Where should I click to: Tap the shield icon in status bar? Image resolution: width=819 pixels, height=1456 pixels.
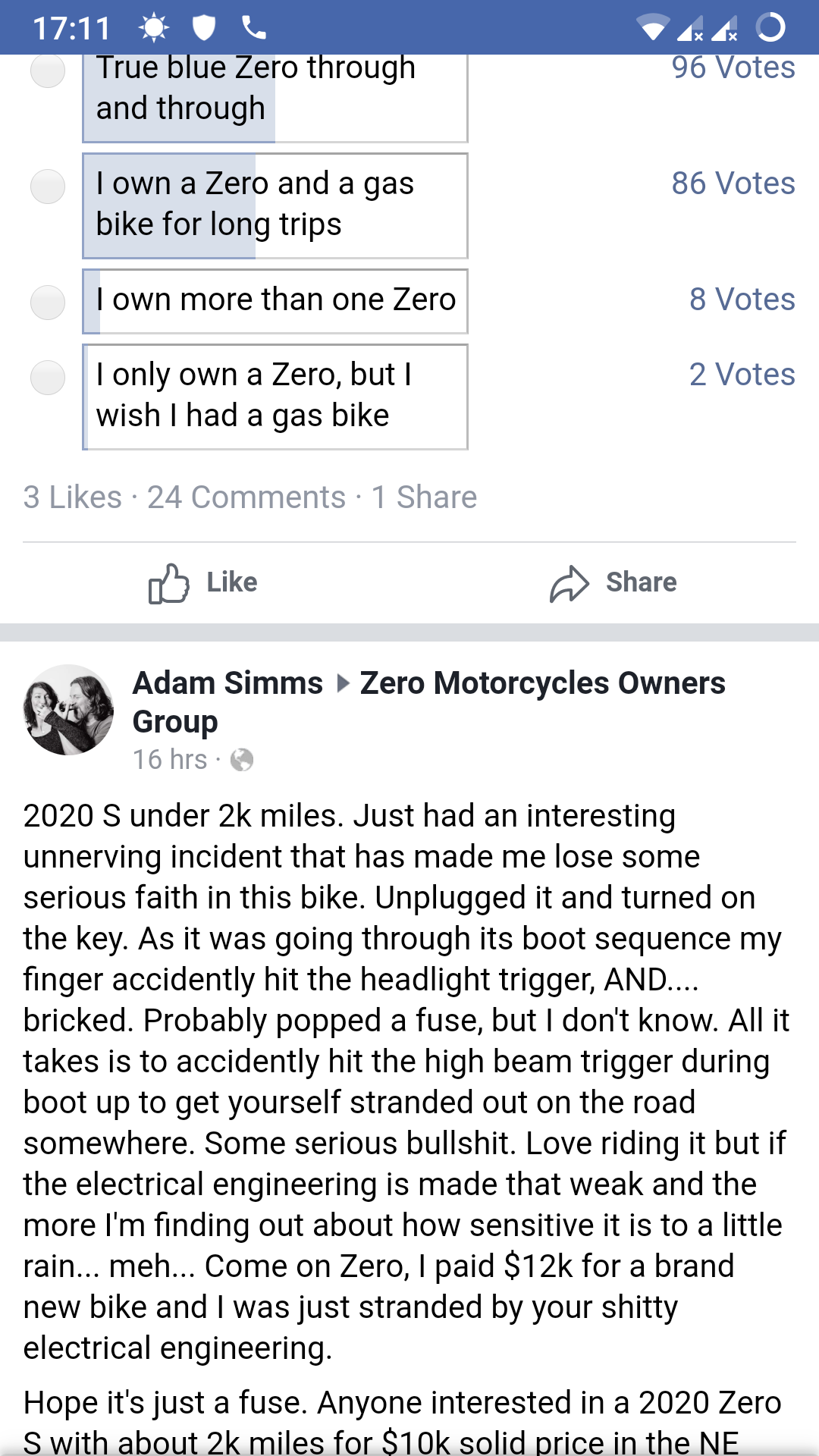[204, 28]
